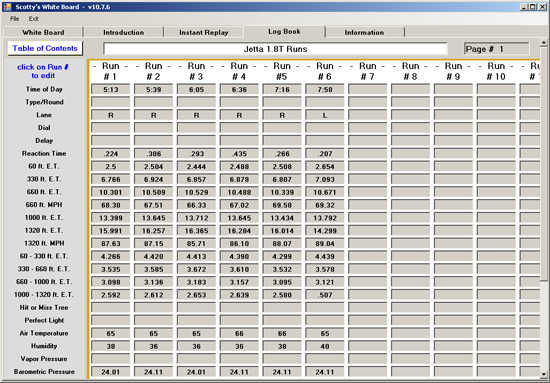This screenshot has height=383, width=550.
Task: Click Run #5 header to edit
Action: (282, 71)
